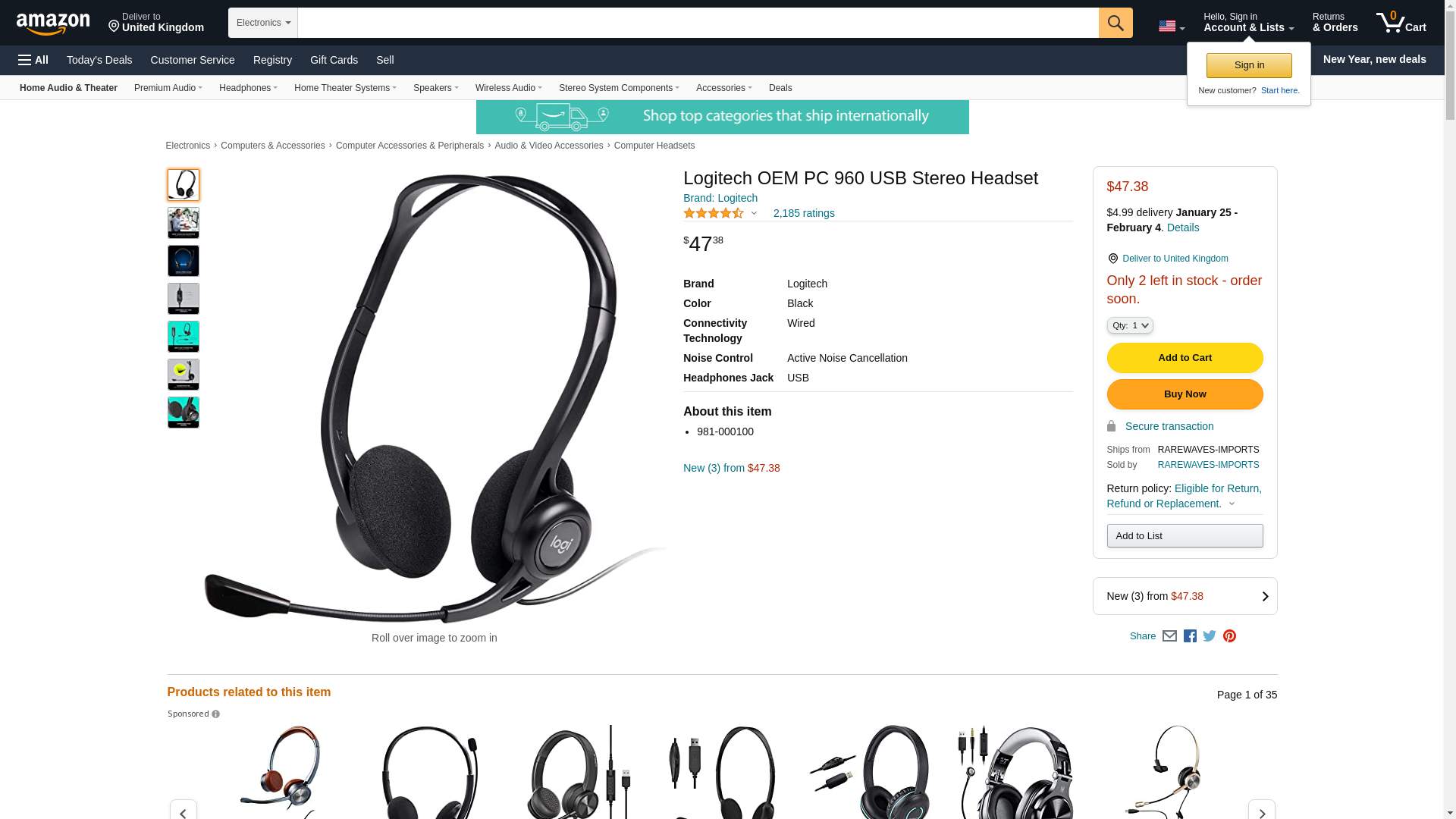This screenshot has width=1456, height=819.
Task: Advance the related products carousel right
Action: click(1261, 811)
